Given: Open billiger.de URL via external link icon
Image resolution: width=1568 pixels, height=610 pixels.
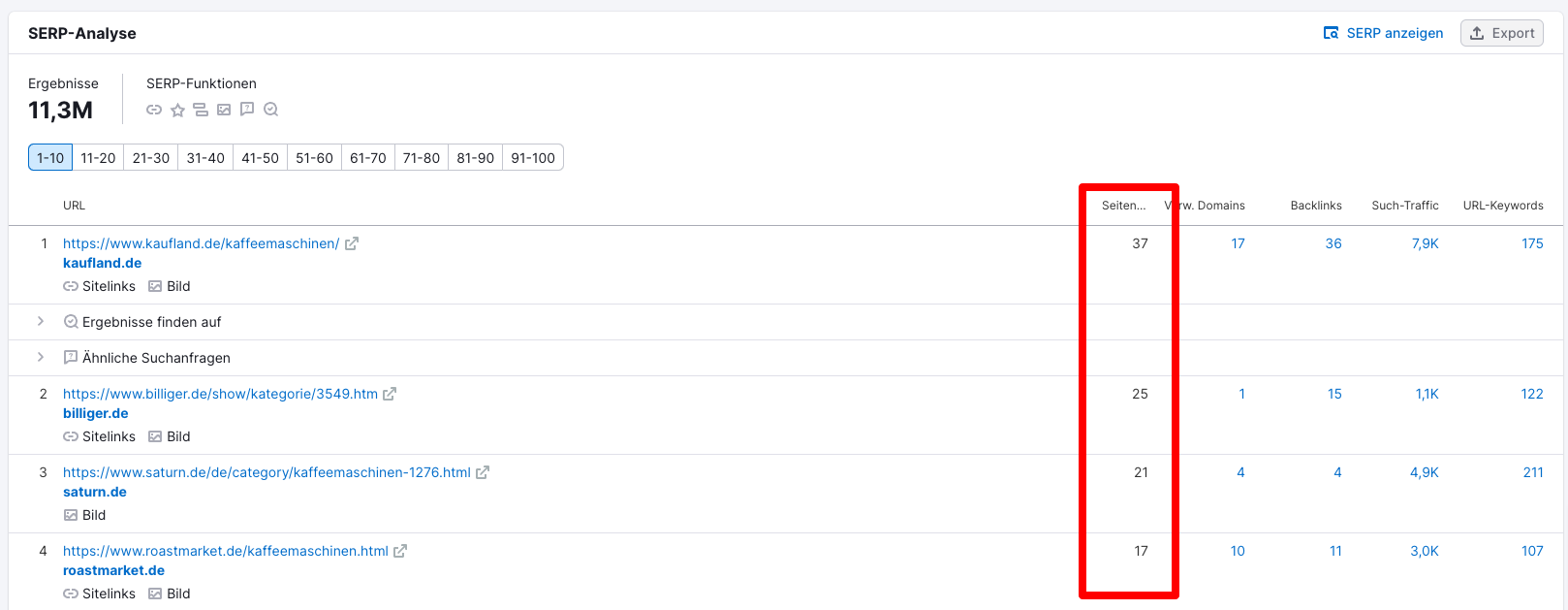Looking at the screenshot, I should [390, 394].
